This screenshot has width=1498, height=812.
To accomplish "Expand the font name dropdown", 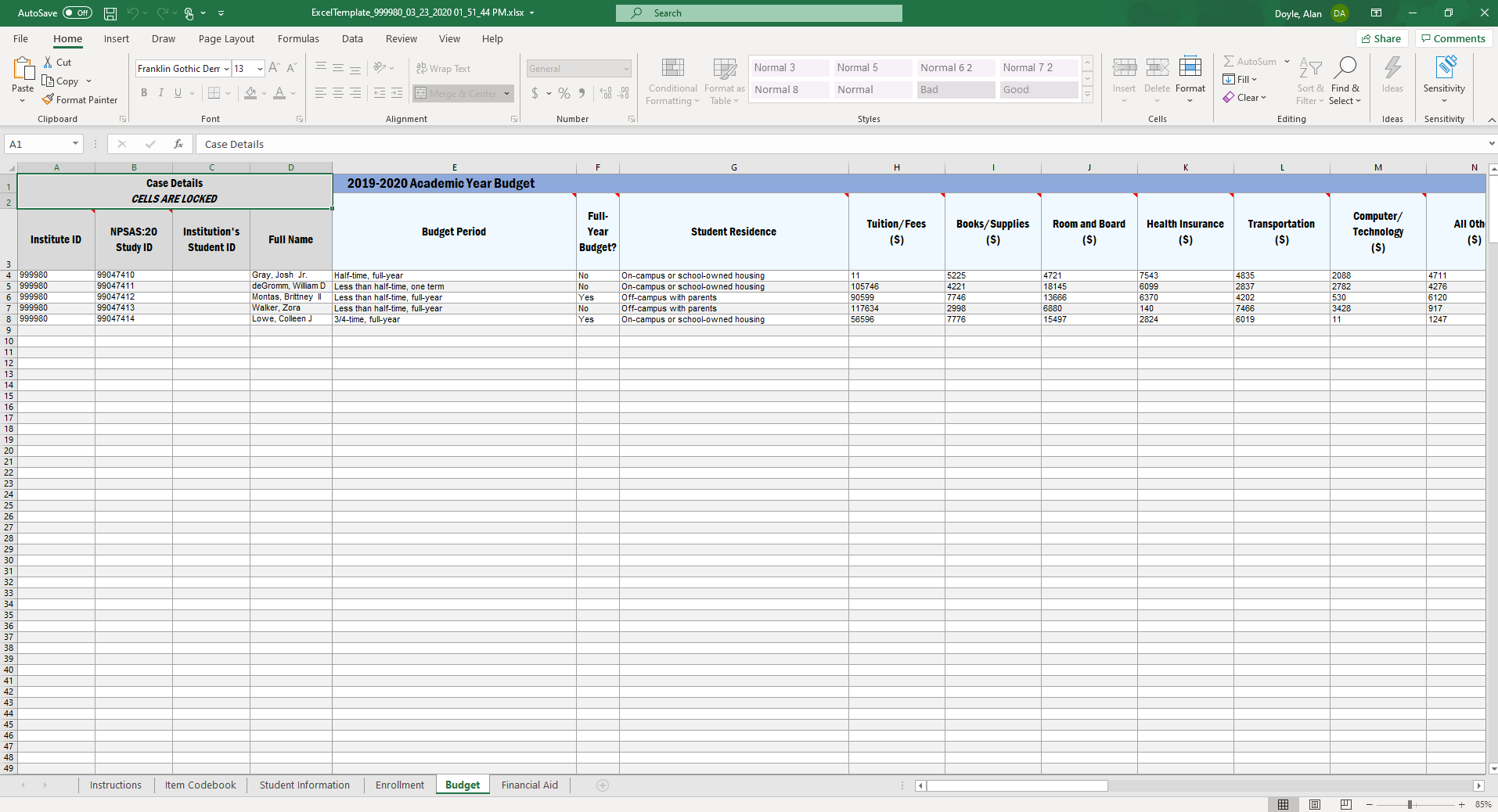I will coord(226,69).
